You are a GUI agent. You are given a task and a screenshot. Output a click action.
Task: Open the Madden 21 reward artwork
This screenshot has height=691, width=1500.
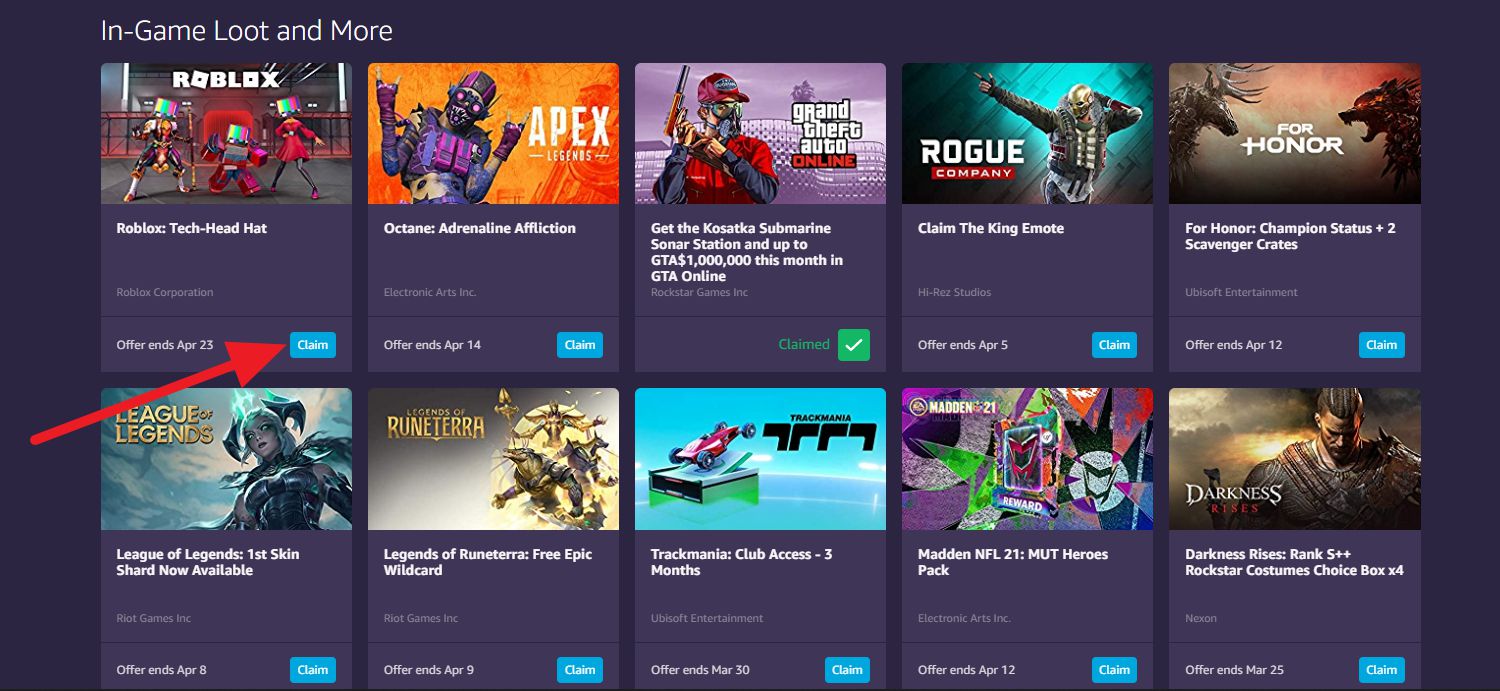[1027, 459]
